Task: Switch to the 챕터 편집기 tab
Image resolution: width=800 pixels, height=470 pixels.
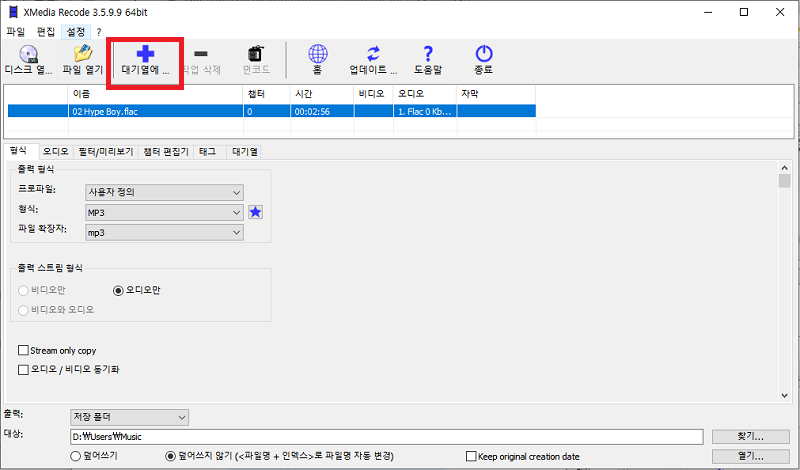Action: (166, 152)
